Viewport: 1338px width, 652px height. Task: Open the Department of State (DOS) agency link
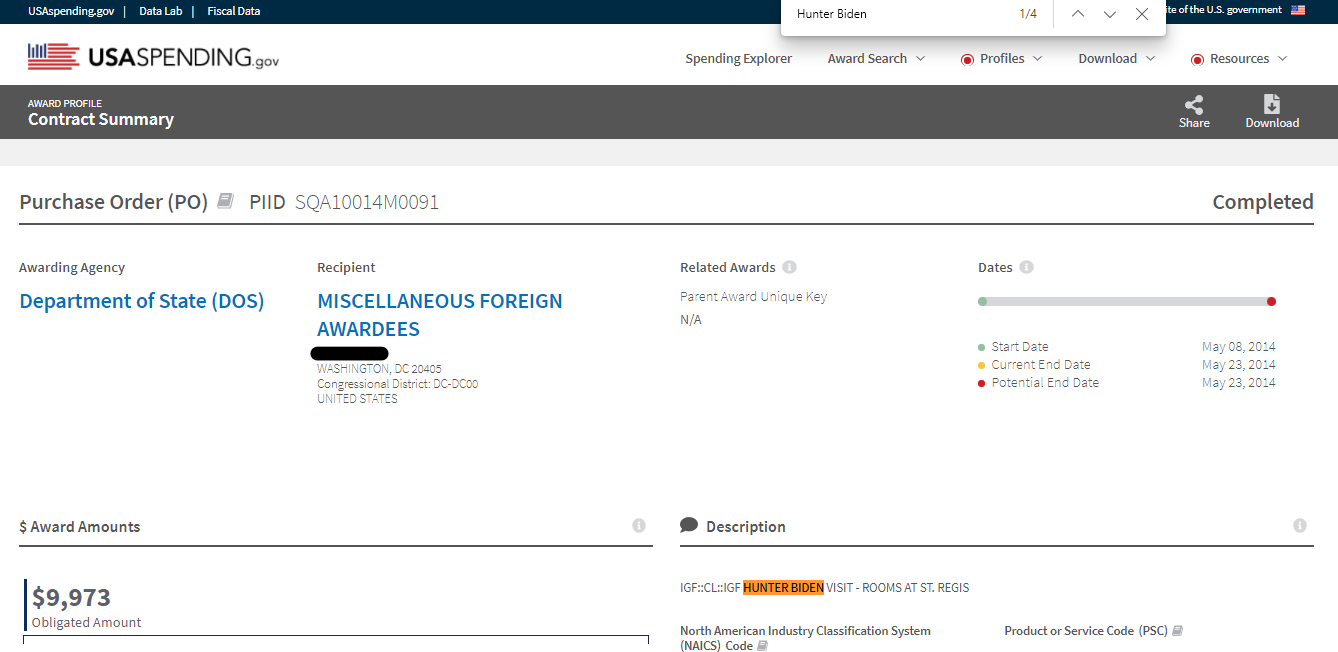pos(142,301)
